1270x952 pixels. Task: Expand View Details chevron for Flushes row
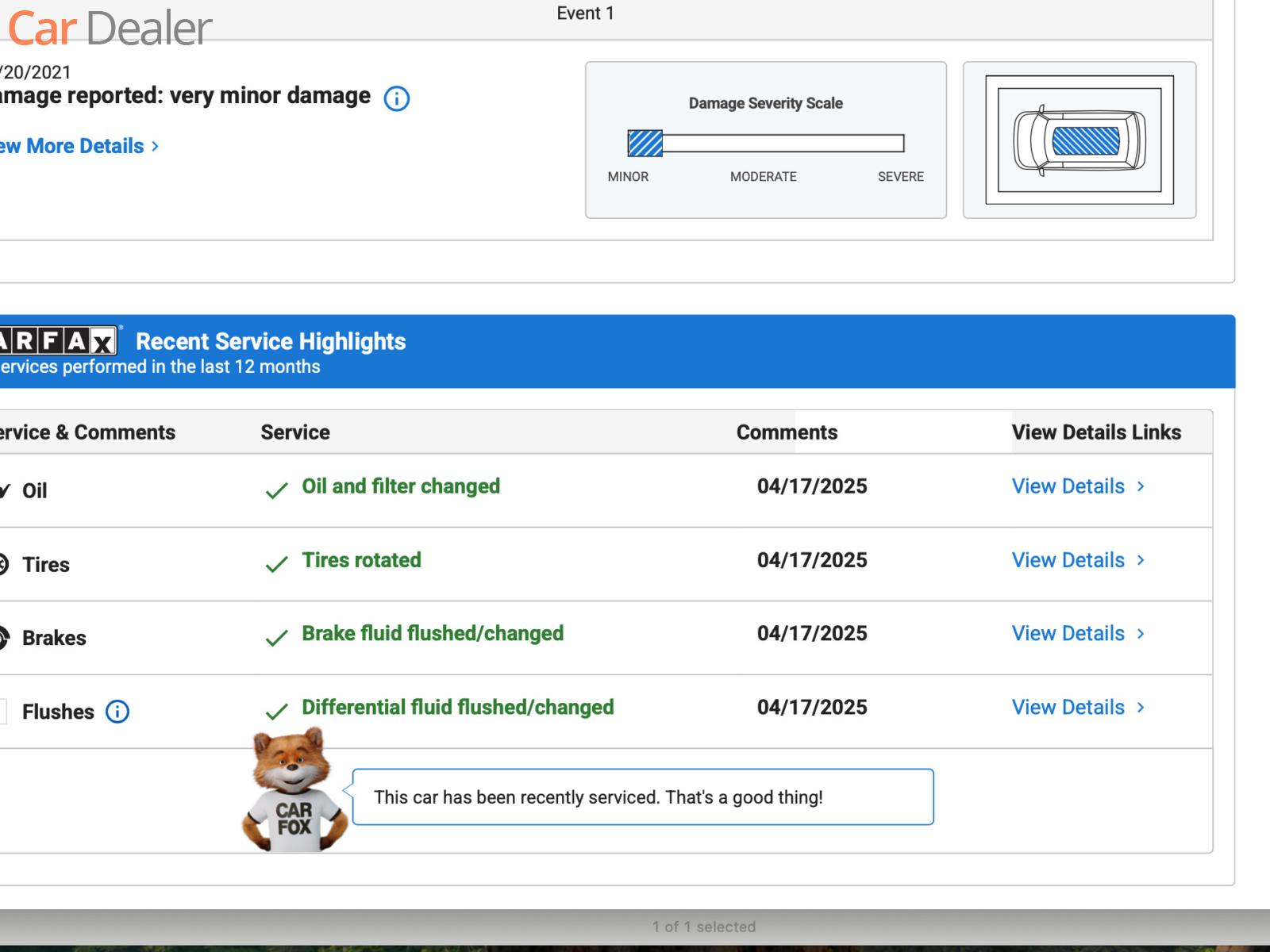pyautogui.click(x=1141, y=708)
